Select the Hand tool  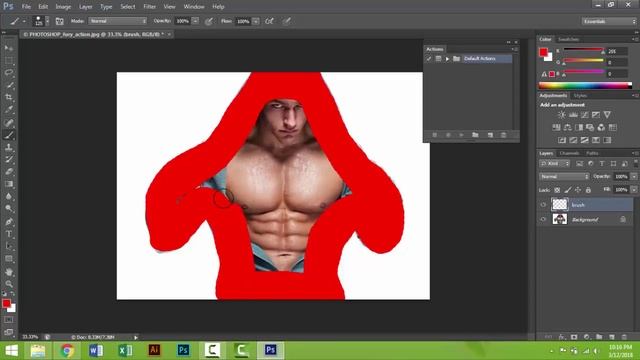9,272
